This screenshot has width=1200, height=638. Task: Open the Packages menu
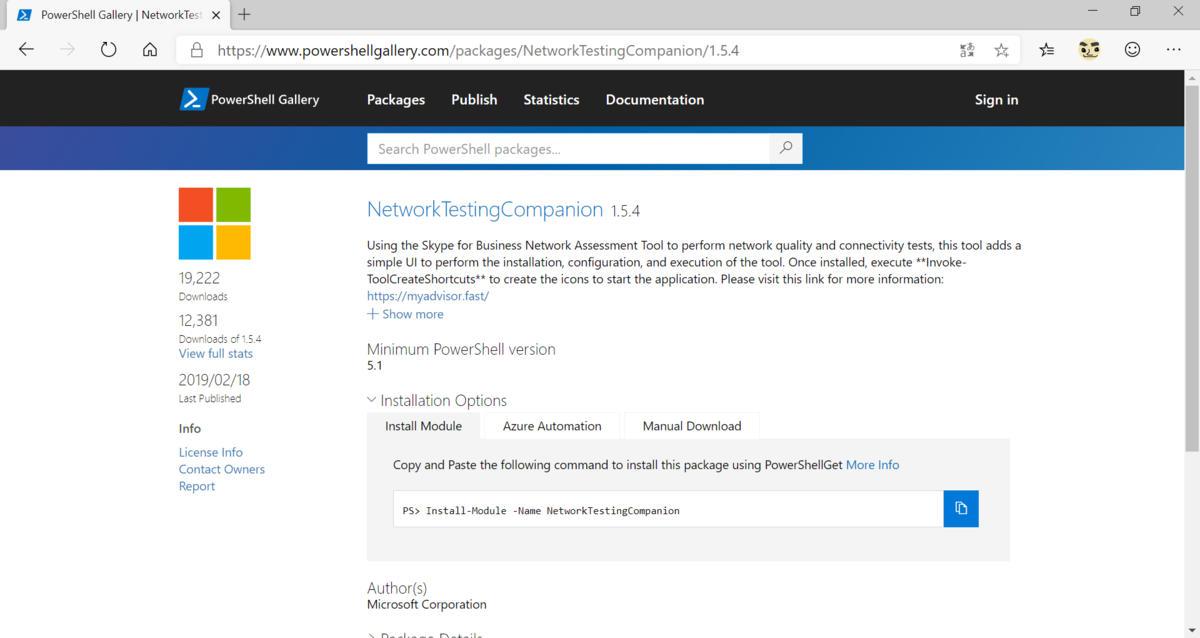pos(396,99)
